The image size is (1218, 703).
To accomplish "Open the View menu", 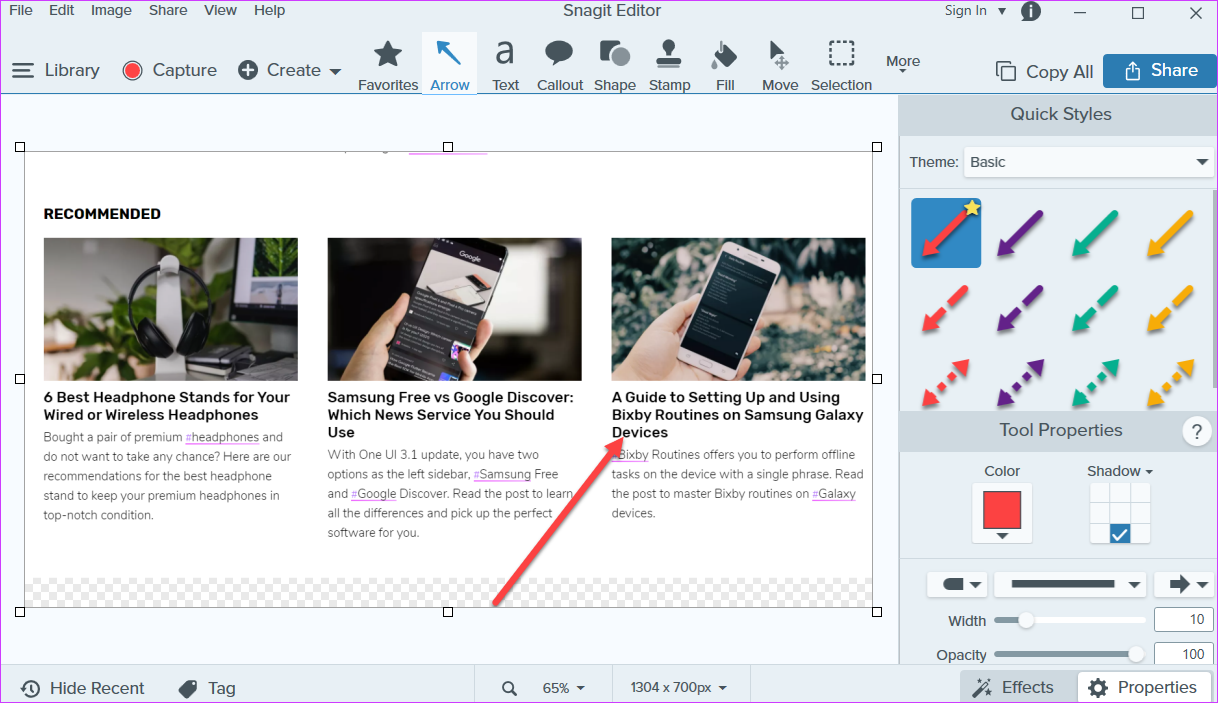I will pos(220,10).
